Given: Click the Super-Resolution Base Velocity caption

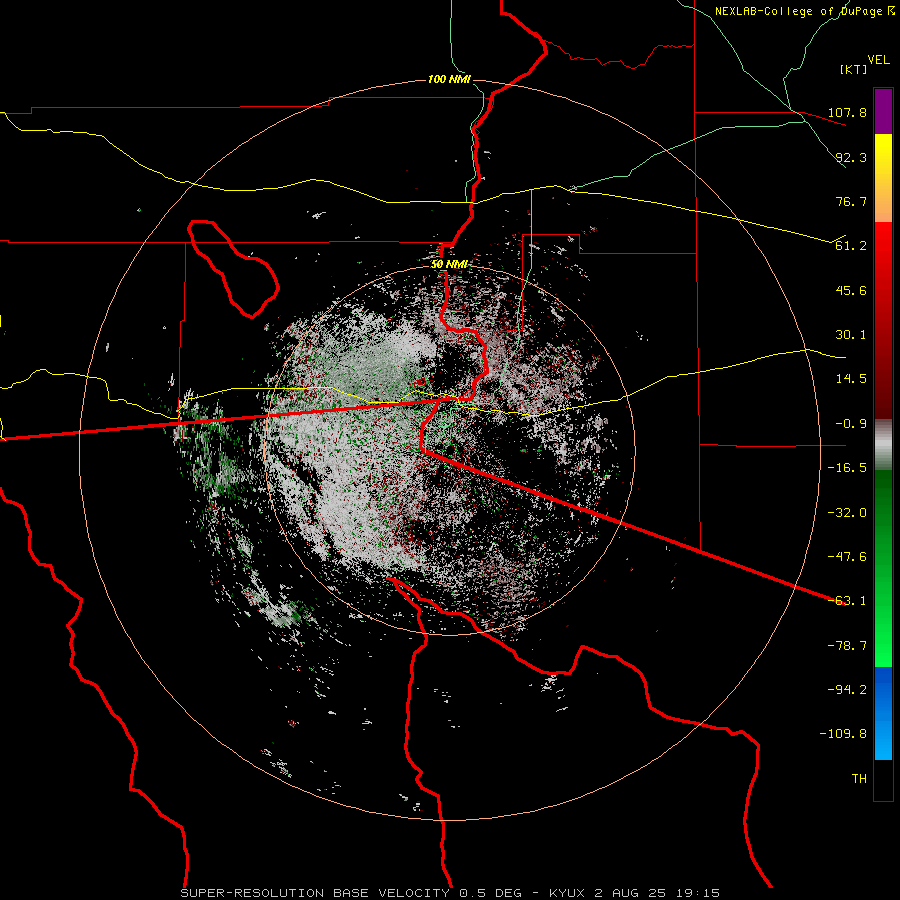Looking at the screenshot, I should coord(450,893).
